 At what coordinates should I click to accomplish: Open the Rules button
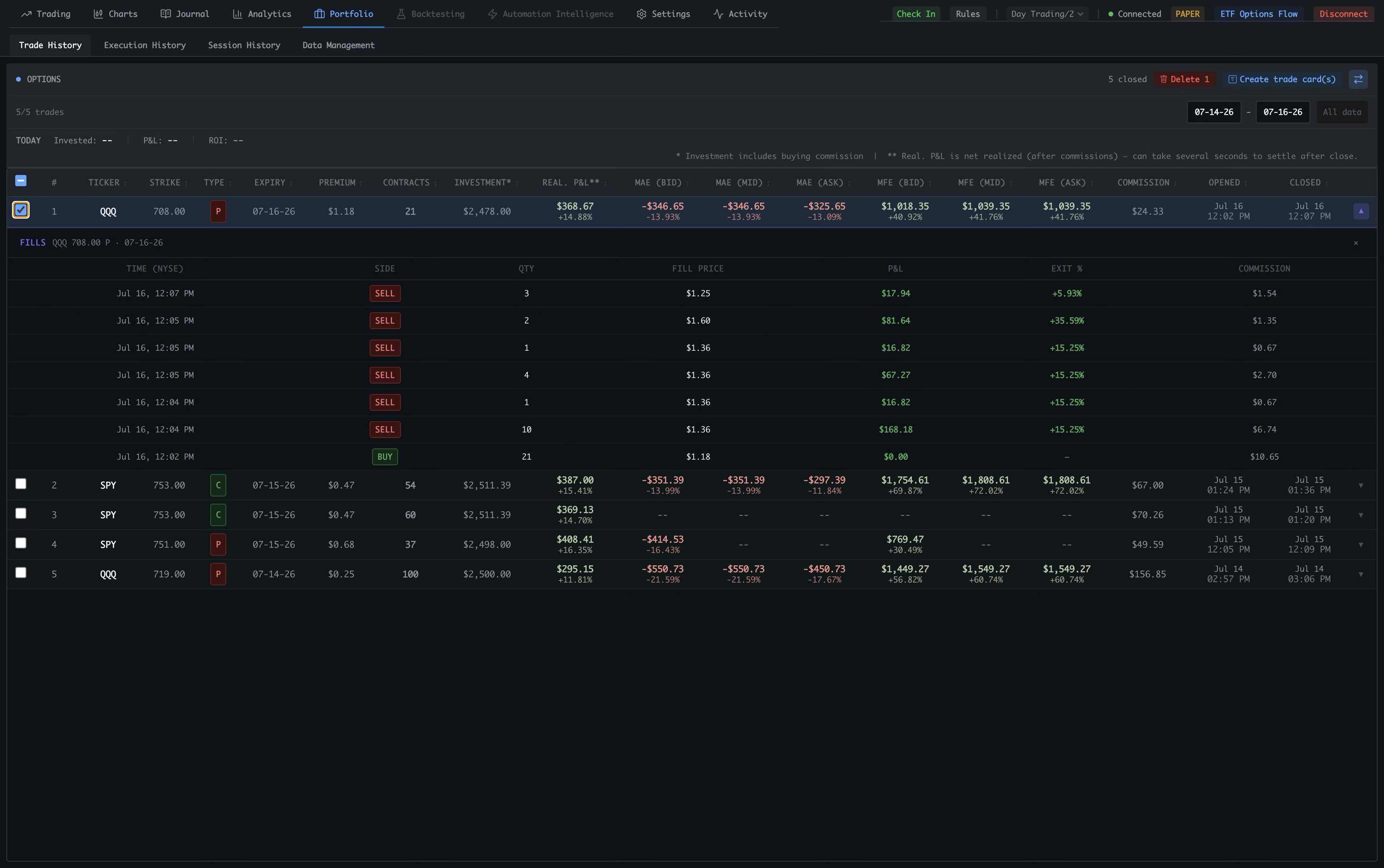tap(968, 14)
